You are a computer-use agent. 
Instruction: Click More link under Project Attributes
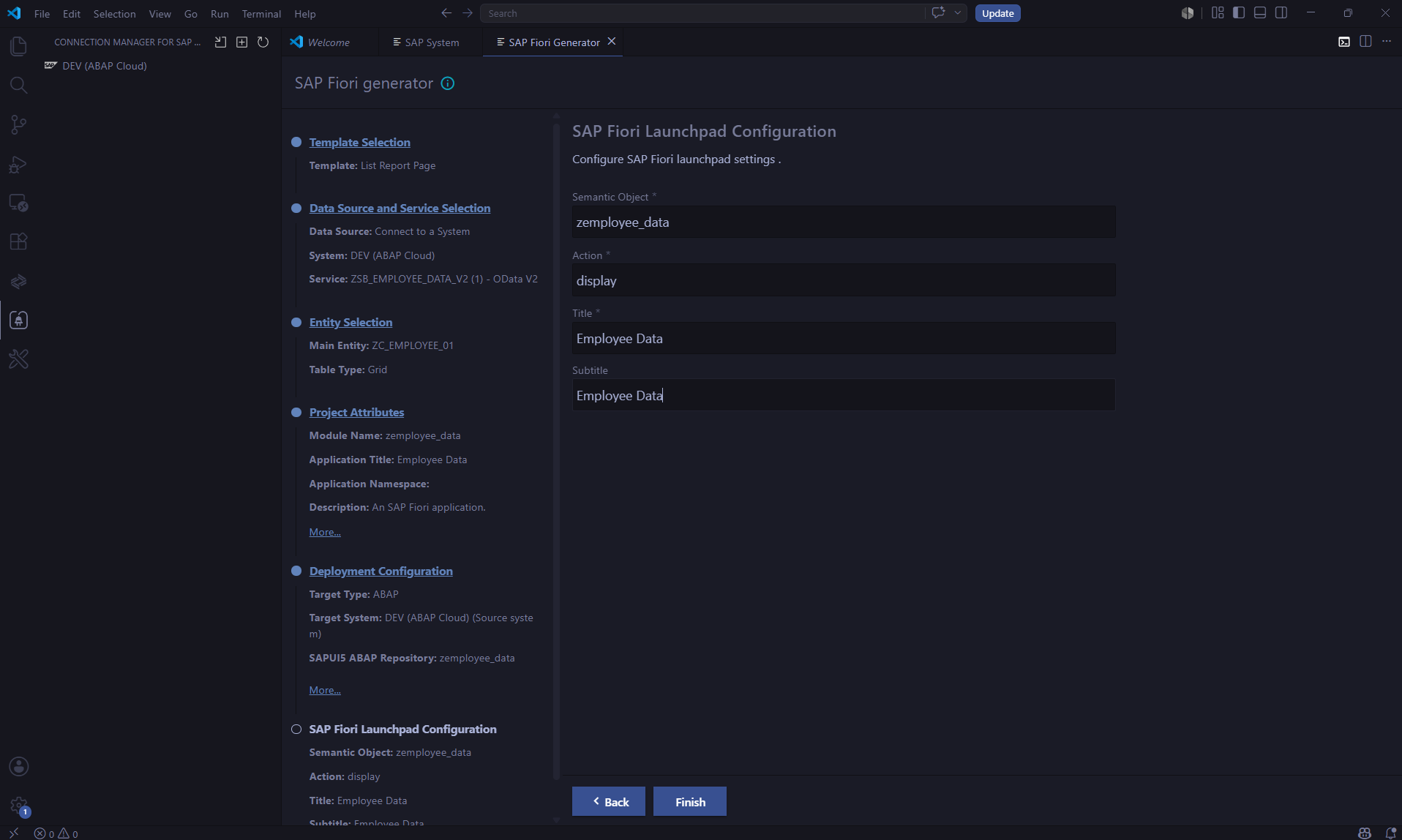click(325, 532)
